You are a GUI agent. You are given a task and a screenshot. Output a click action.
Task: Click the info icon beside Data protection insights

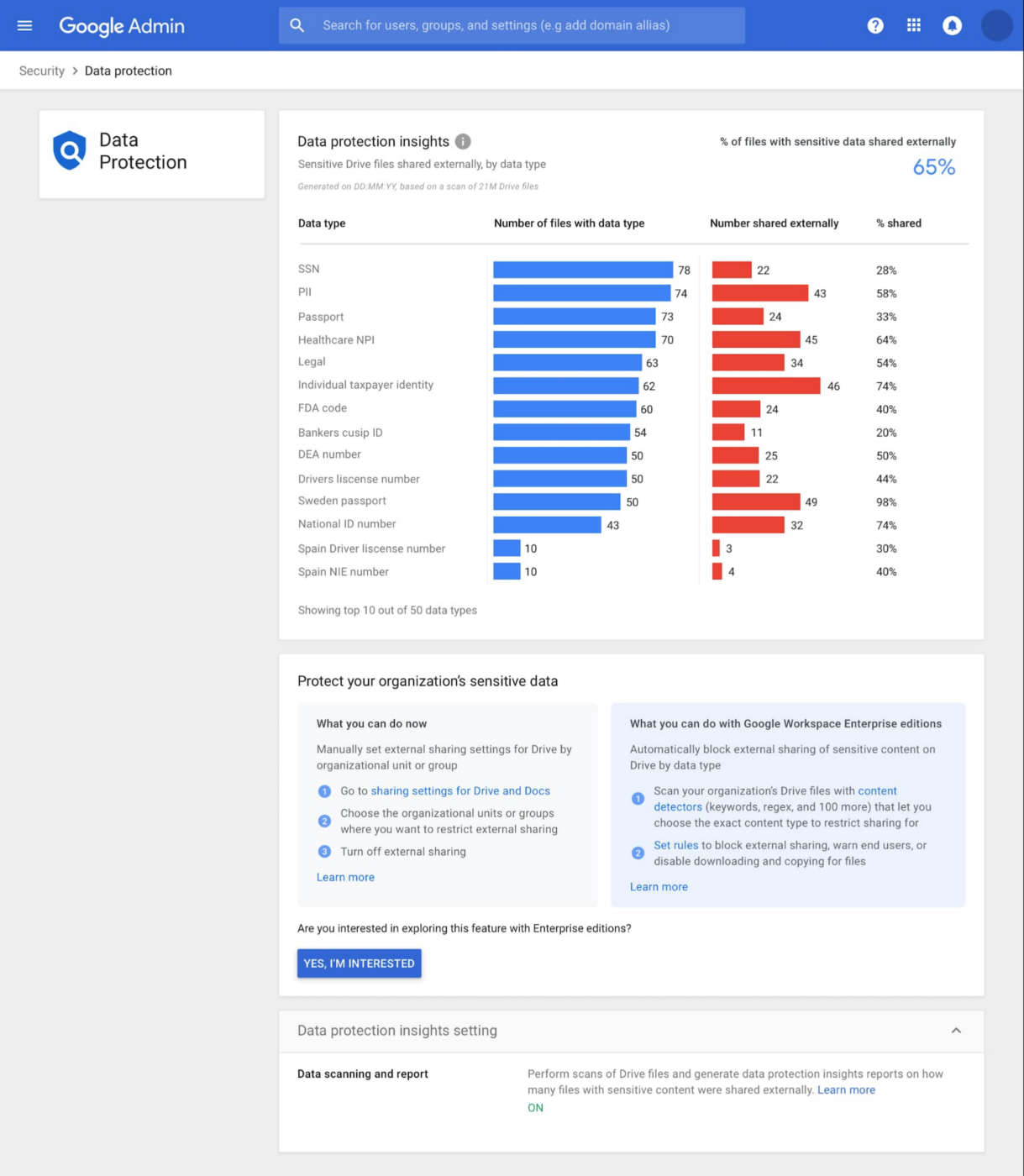click(463, 141)
